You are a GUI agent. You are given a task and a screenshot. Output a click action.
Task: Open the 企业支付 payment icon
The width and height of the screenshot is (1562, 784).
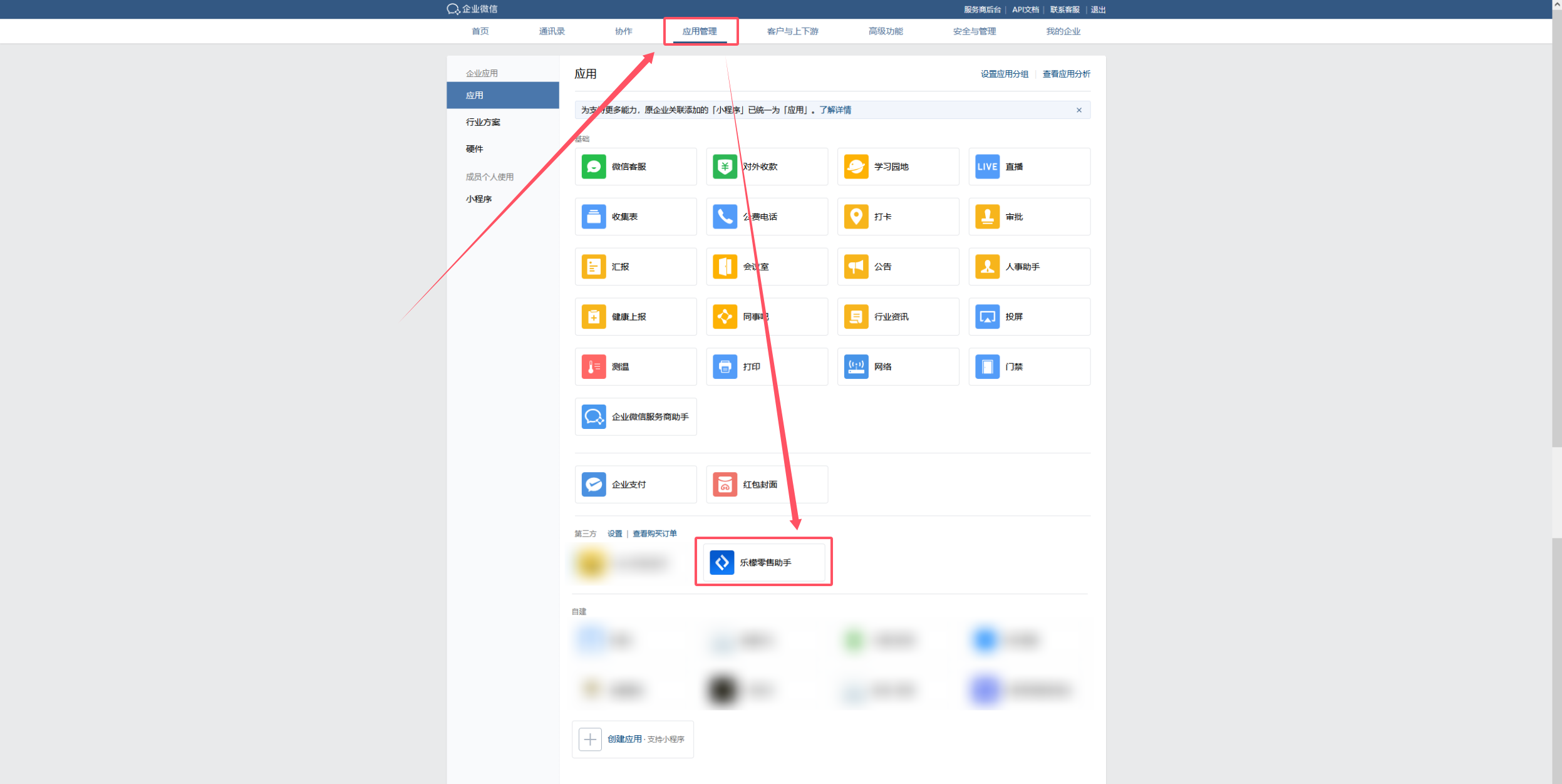[x=593, y=485]
